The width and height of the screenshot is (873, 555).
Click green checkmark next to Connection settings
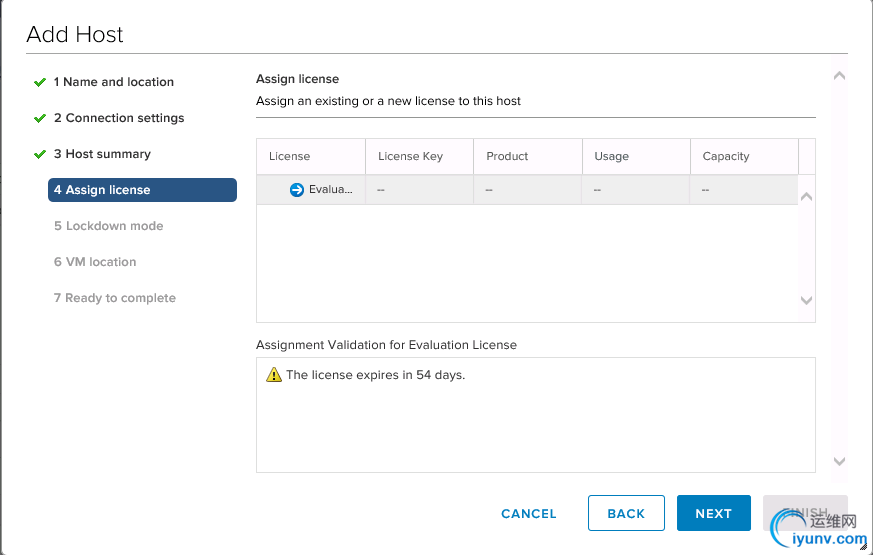40,119
